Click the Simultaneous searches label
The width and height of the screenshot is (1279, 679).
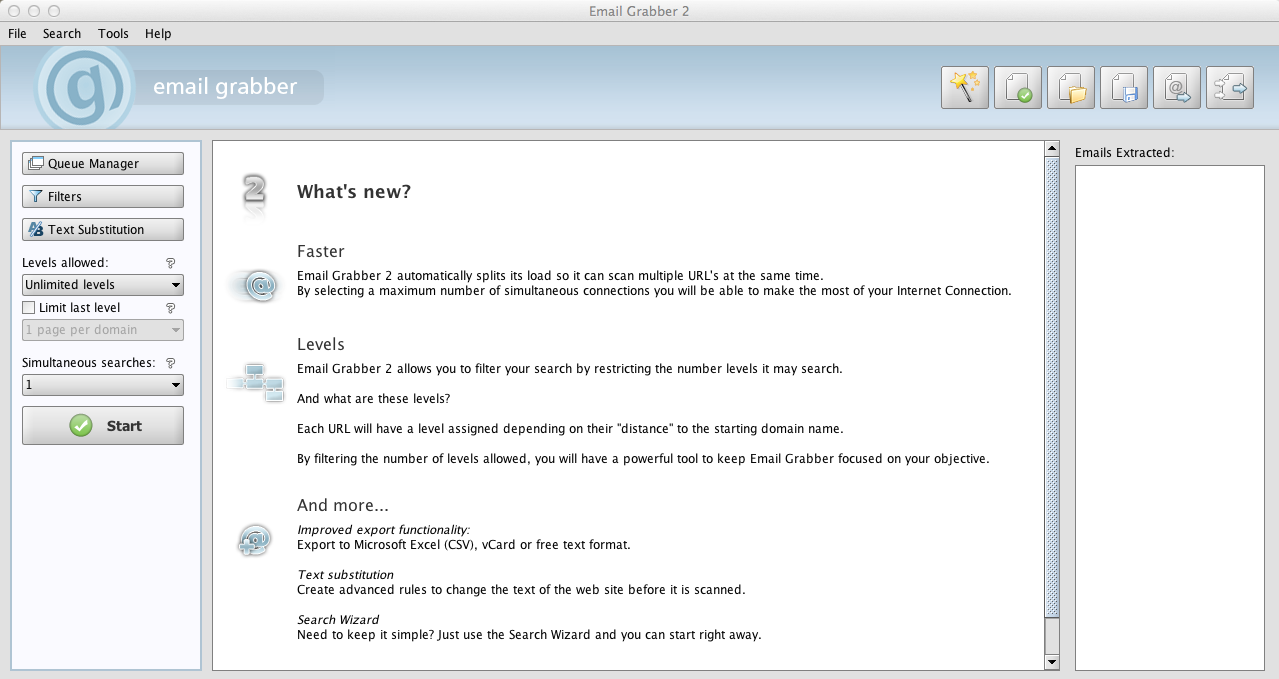pos(89,363)
